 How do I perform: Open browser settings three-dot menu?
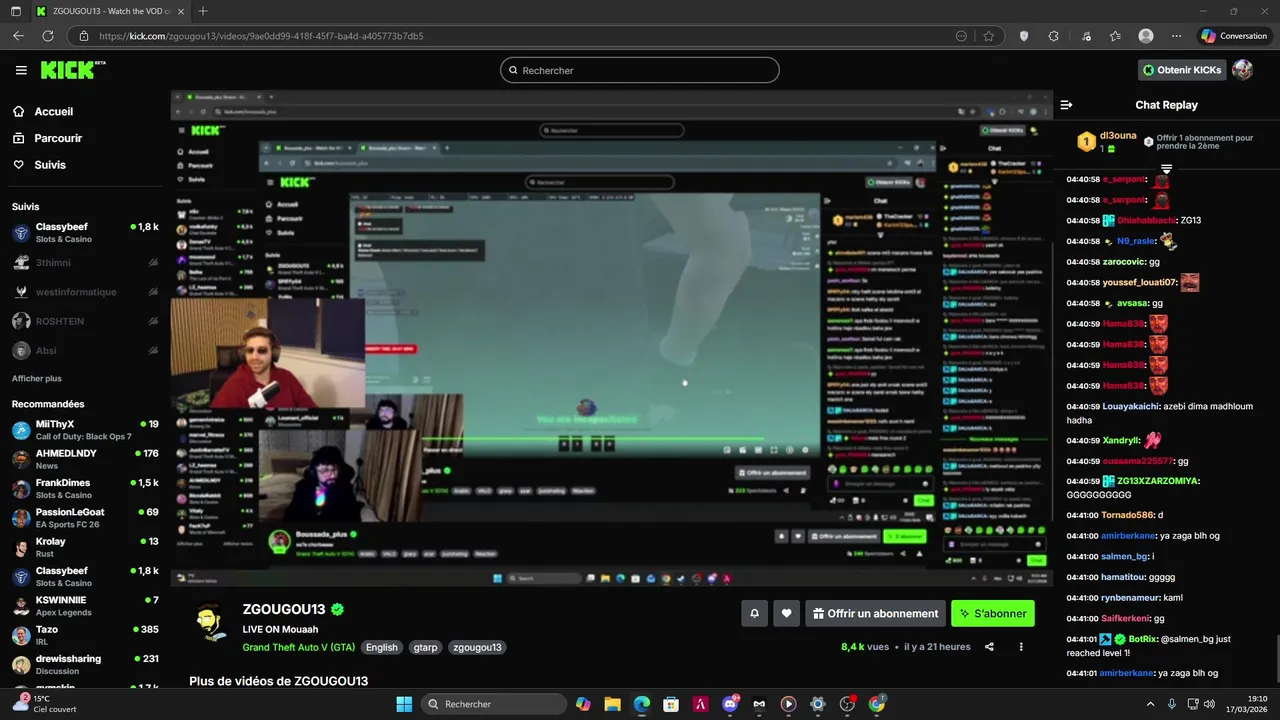(x=1176, y=36)
